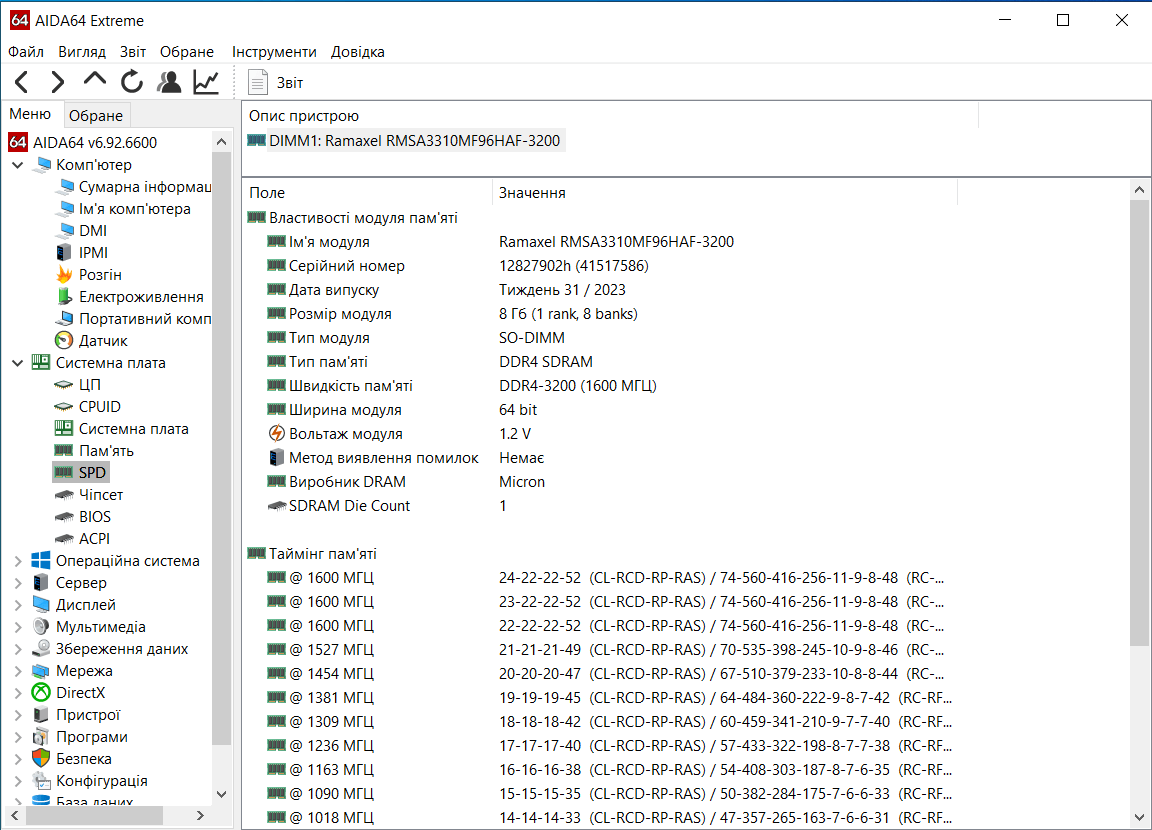Collapse the Комп'ютер tree node
The image size is (1152, 830).
click(x=18, y=165)
